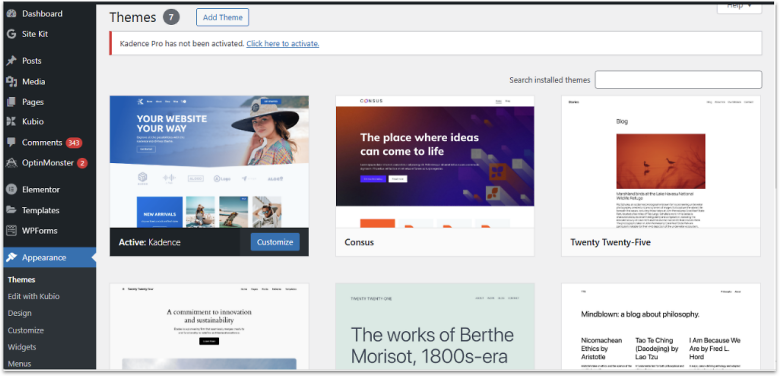Click the 'Twenty Twenty-Five' theme name
The width and height of the screenshot is (780, 376).
pos(610,243)
